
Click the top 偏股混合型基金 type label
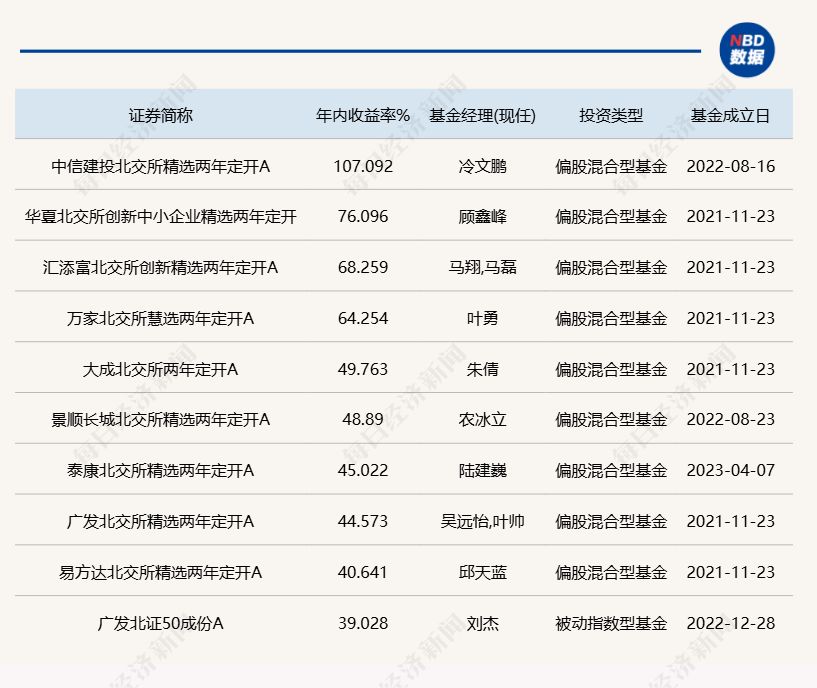[x=611, y=166]
